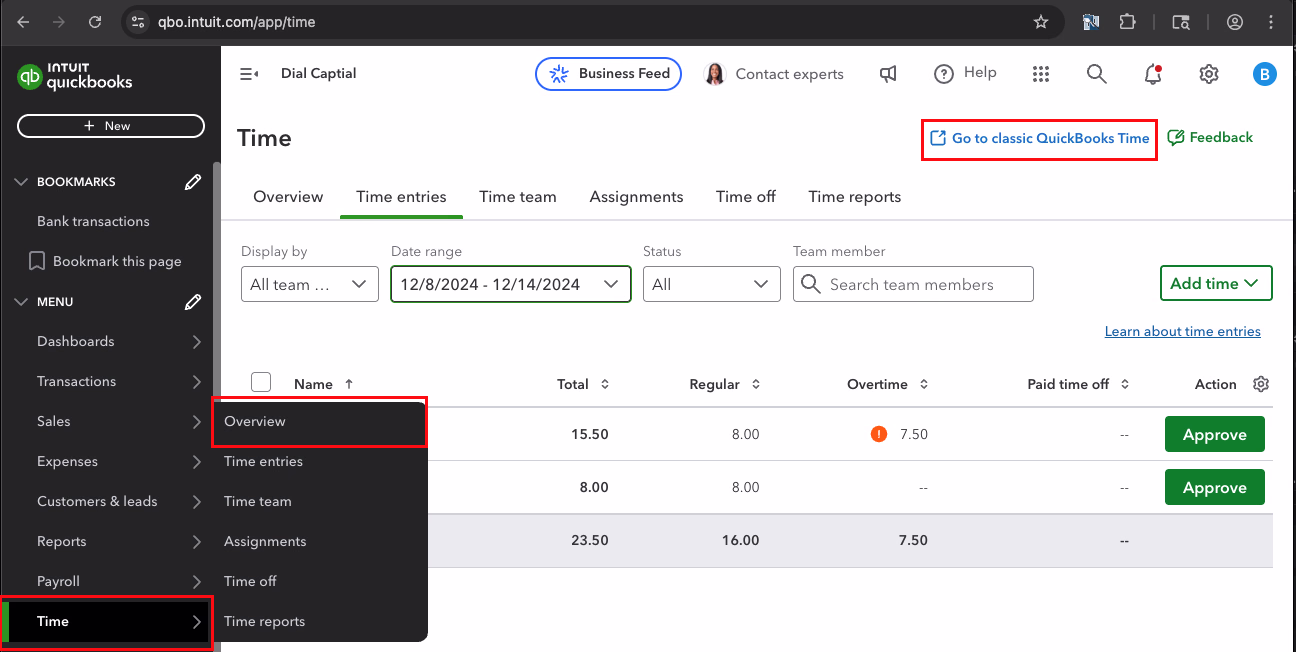
Task: Click the QuickBooks logo
Action: pos(75,76)
